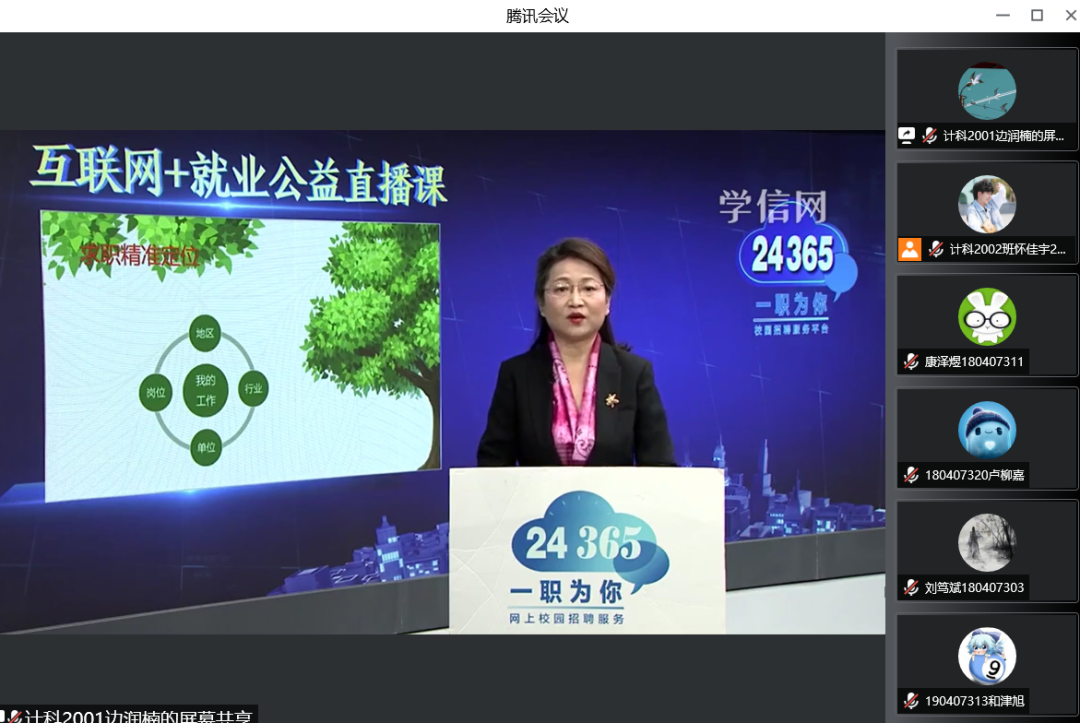Viewport: 1080px width, 723px height.
Task: Click the muted mic icon beside 康泽煜180407311
Action: [911, 362]
